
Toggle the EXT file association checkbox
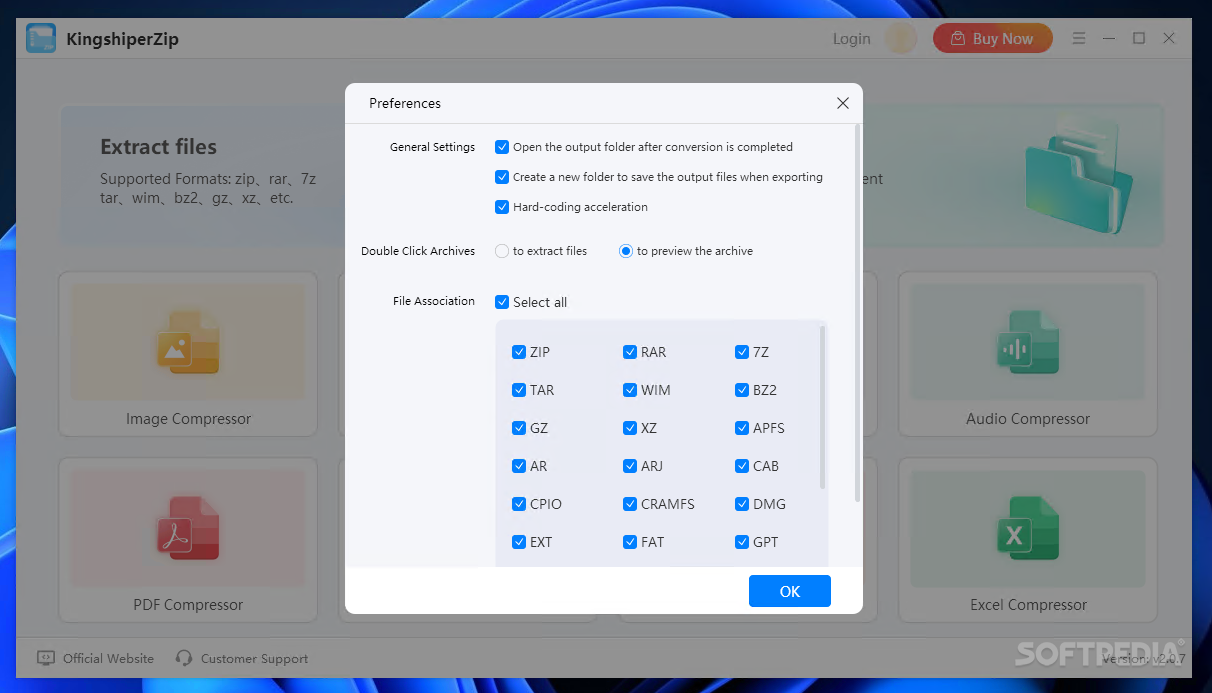point(519,542)
